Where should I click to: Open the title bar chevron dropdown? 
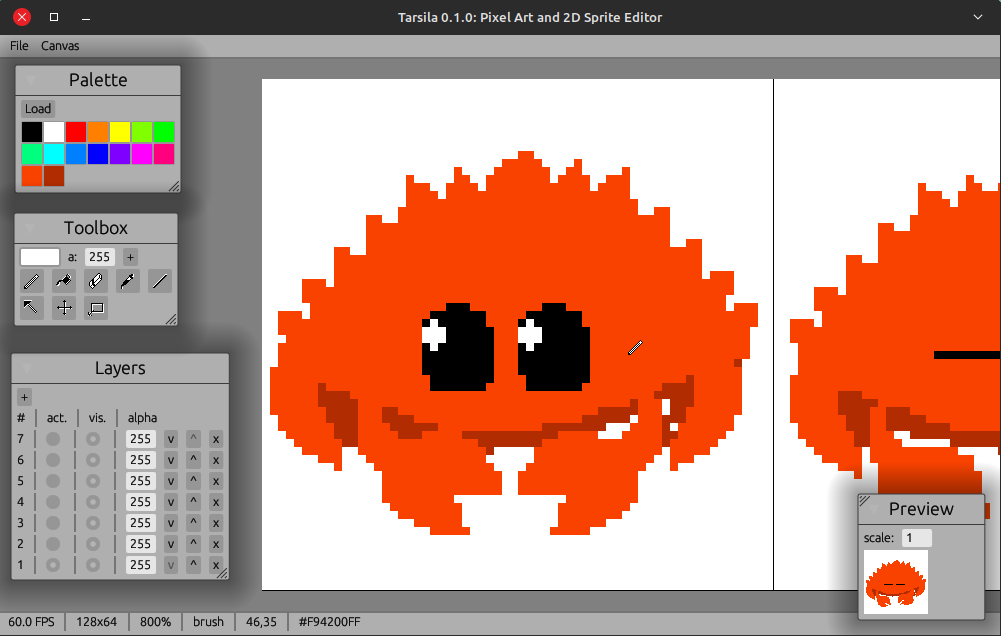click(x=977, y=17)
